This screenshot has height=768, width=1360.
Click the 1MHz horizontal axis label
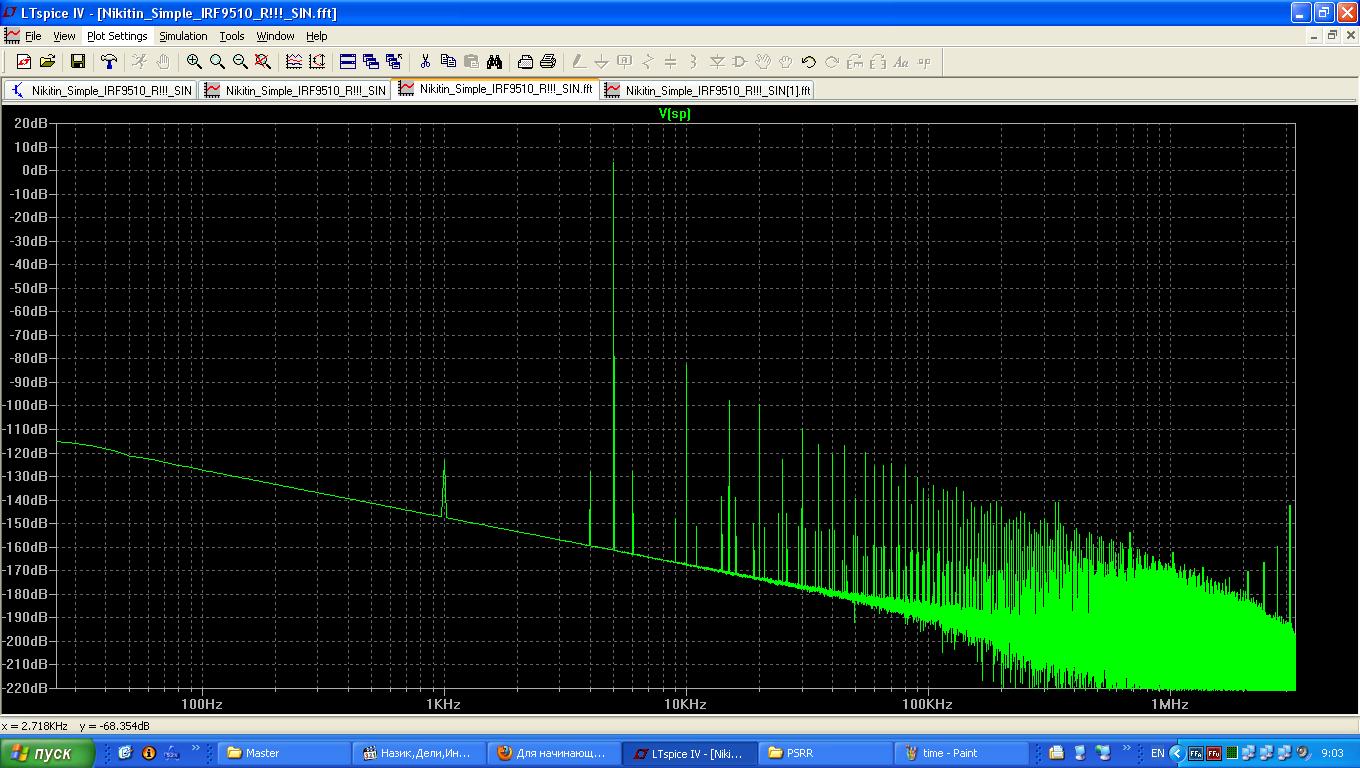[1169, 704]
